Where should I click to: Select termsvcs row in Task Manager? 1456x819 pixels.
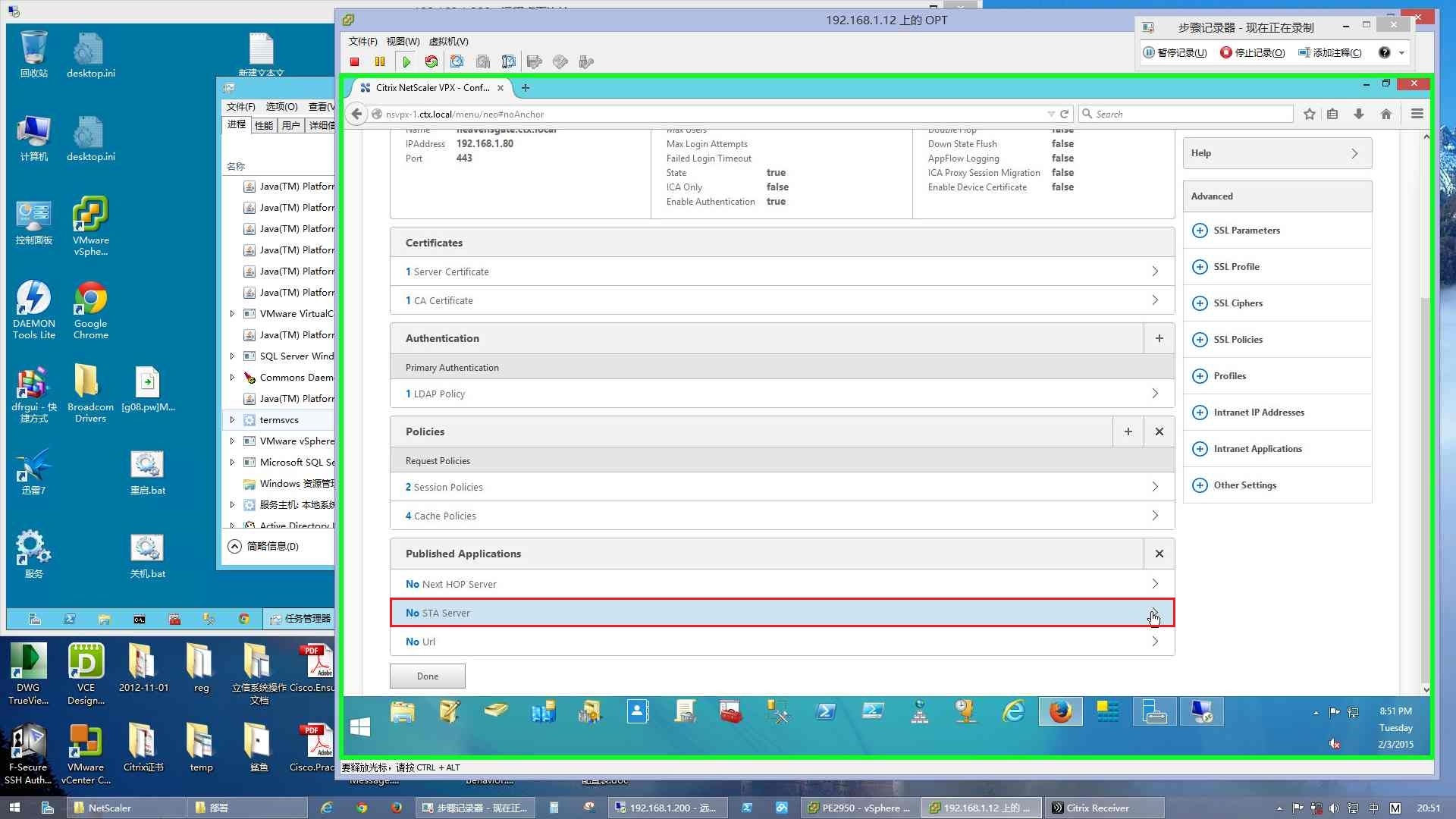280,419
